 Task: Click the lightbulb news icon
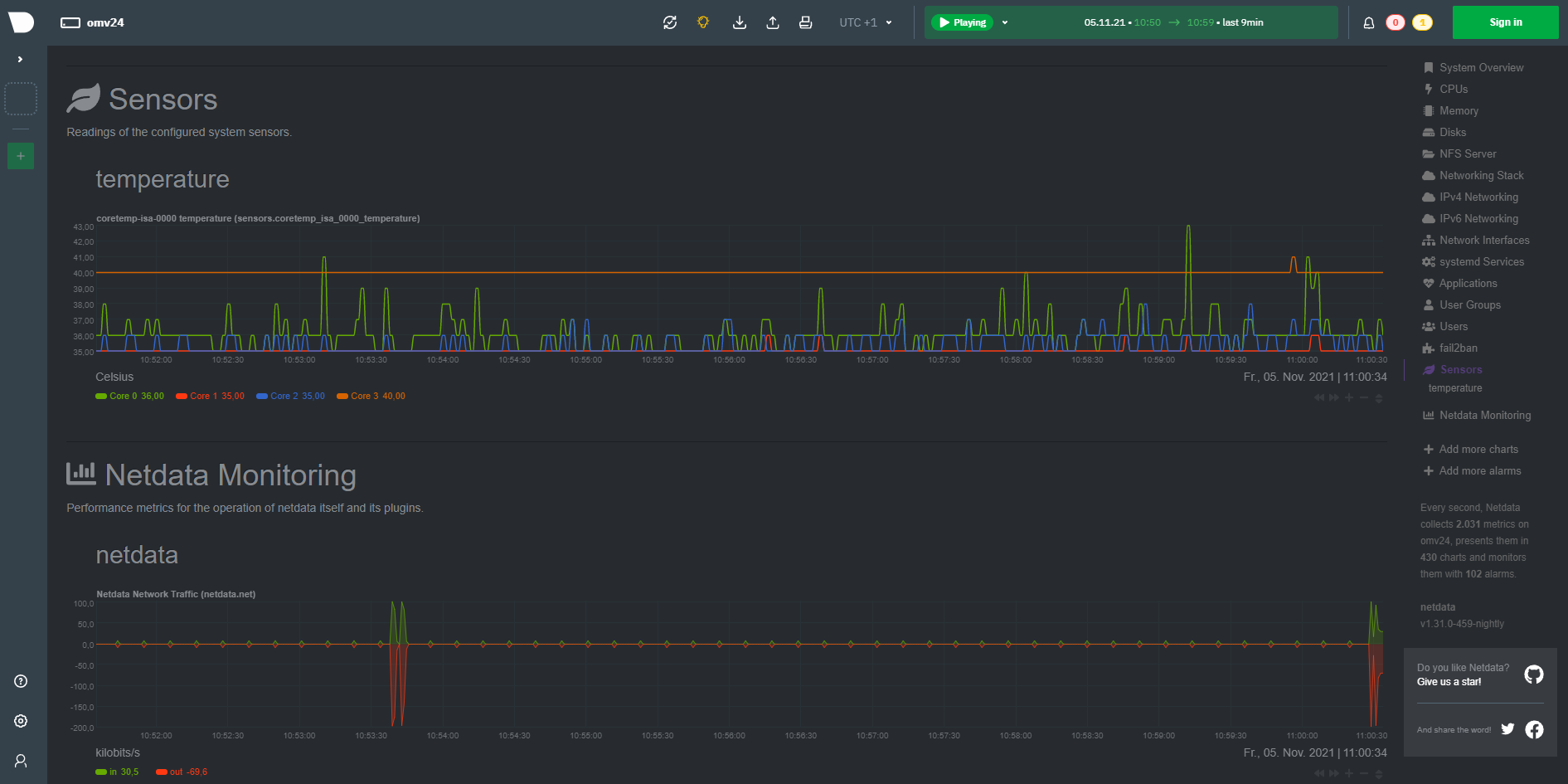click(703, 22)
